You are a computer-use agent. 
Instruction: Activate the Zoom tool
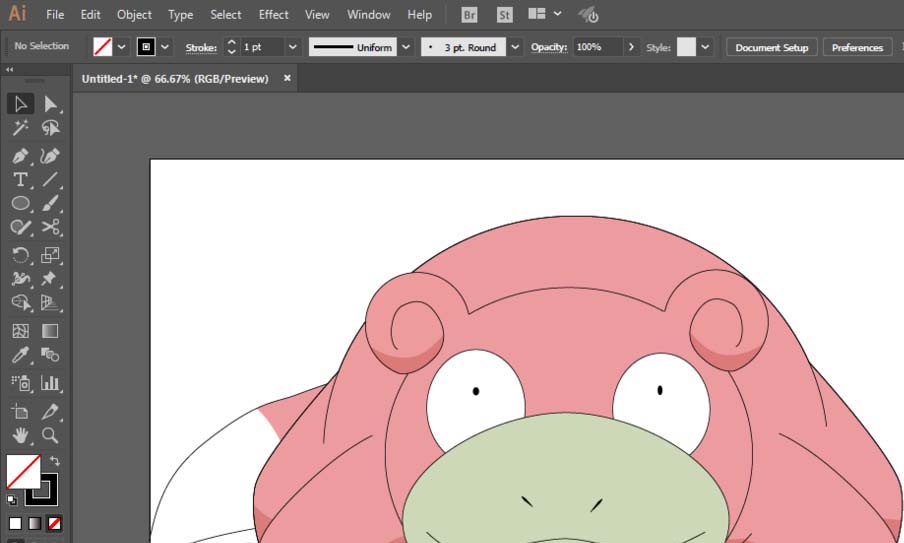pos(50,436)
